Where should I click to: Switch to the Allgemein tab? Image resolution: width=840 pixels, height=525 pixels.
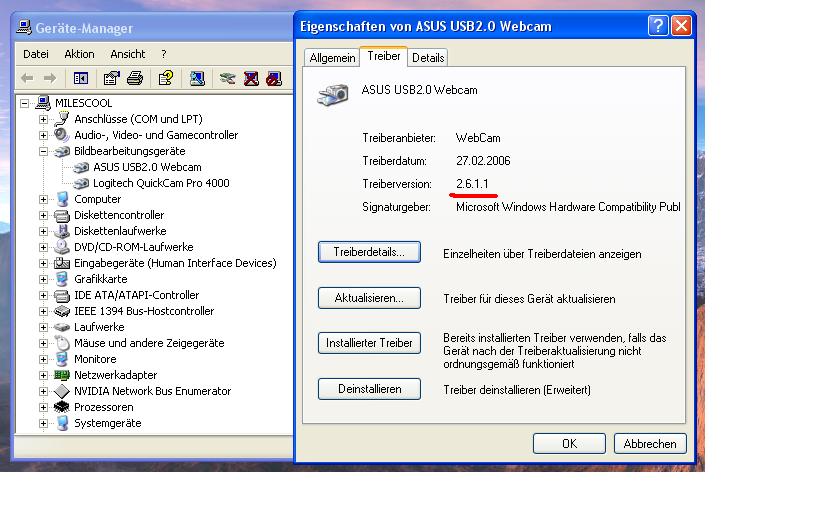(332, 58)
